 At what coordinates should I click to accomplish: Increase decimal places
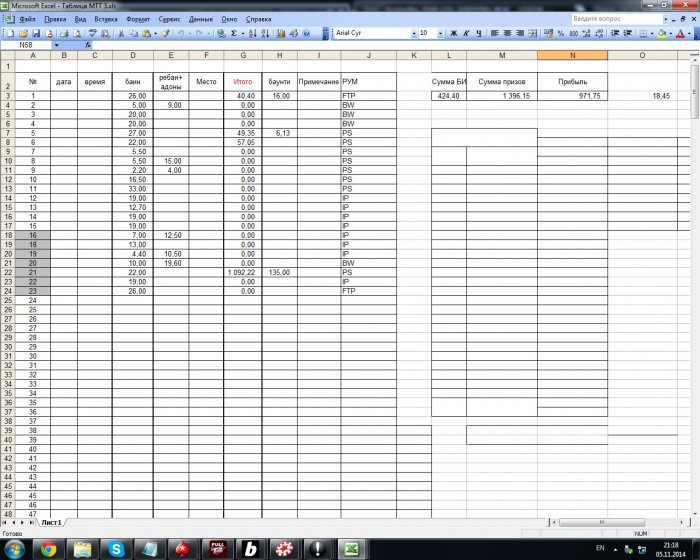tap(586, 33)
